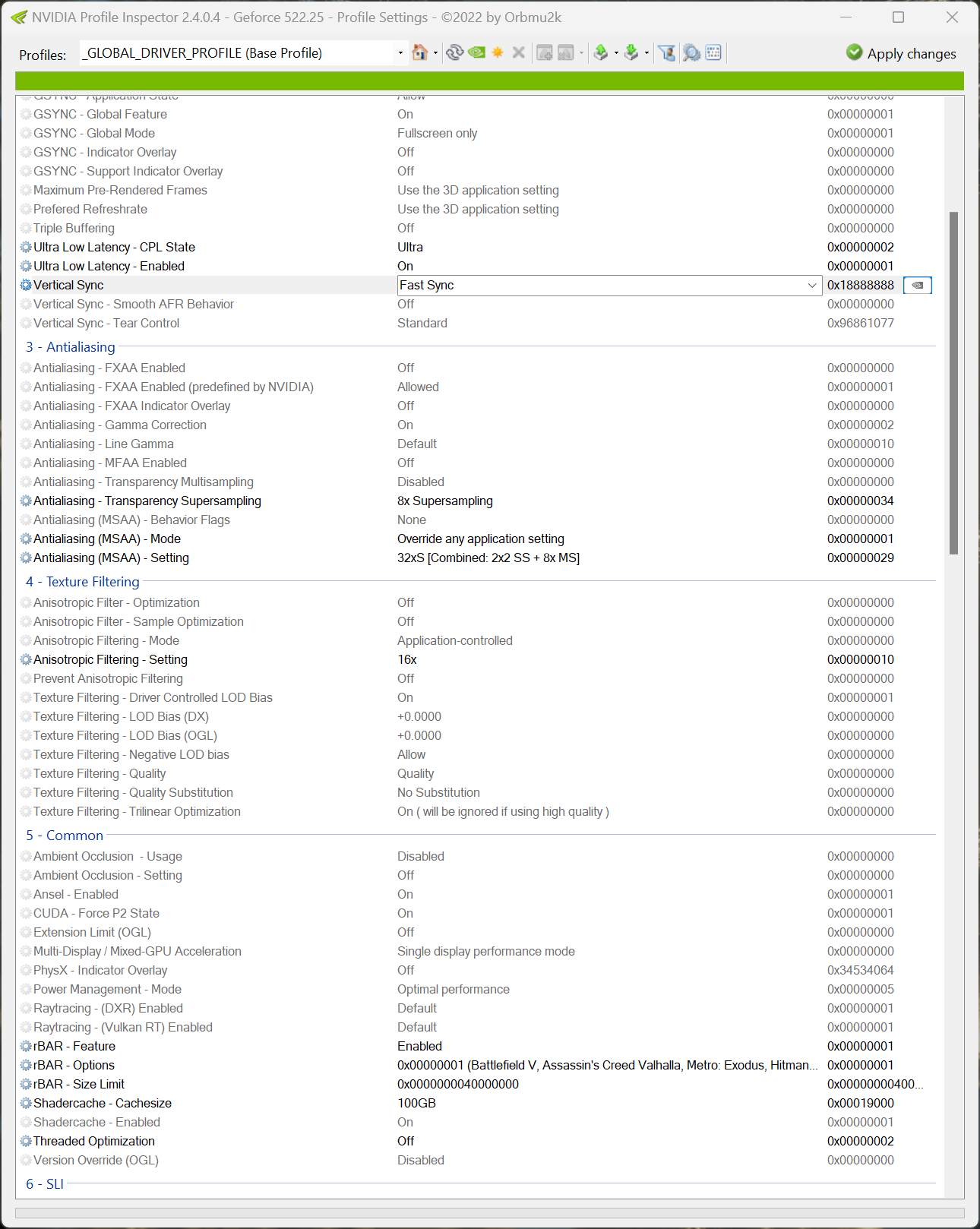The width and height of the screenshot is (980, 1229).
Task: Click the gear icon for Antialiasing (MSAA) - Mode
Action: [26, 539]
